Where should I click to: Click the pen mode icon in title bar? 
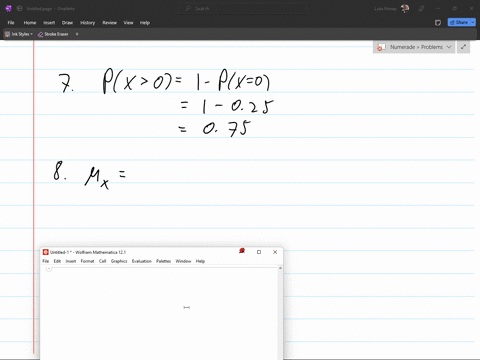tap(421, 8)
